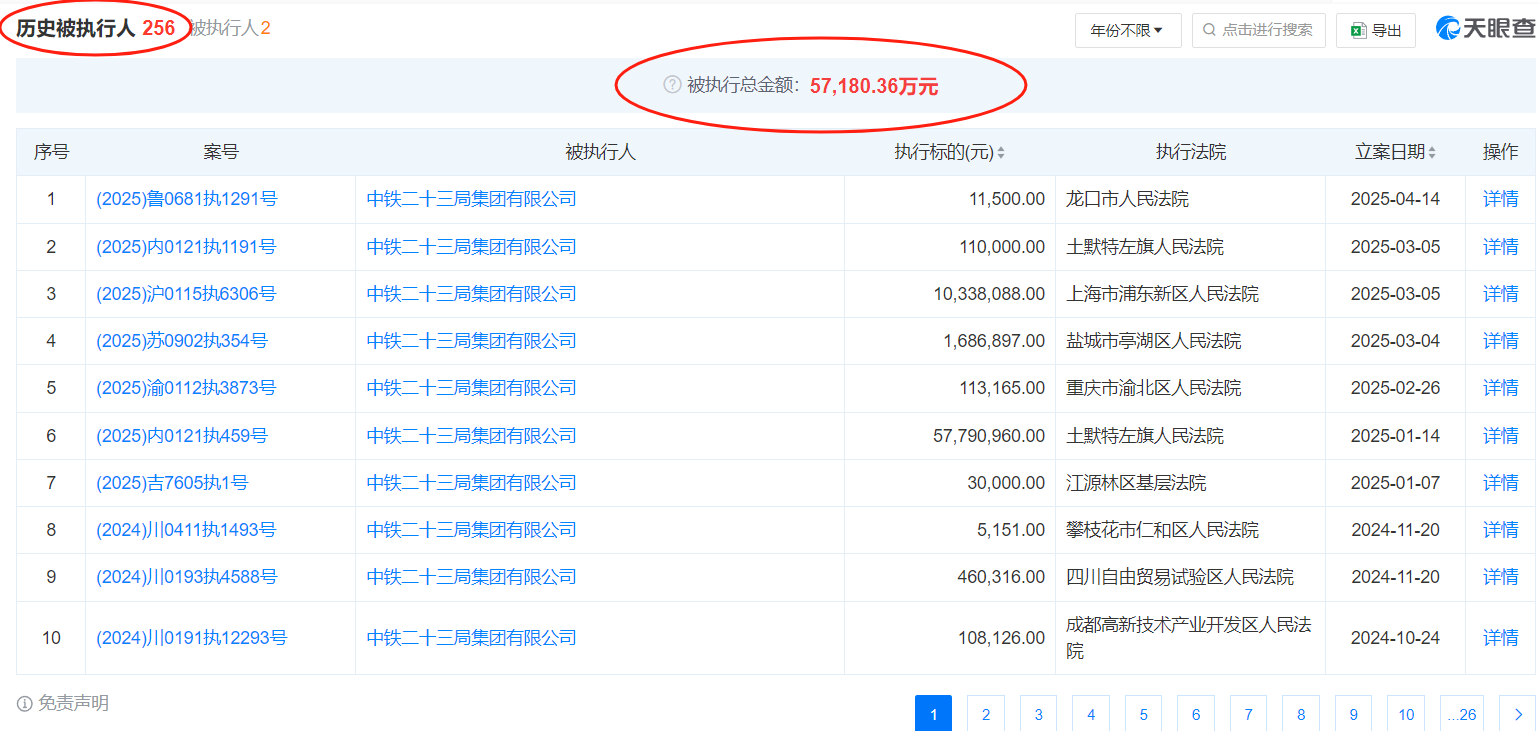
Task: Go to page 3
Action: [x=1038, y=714]
